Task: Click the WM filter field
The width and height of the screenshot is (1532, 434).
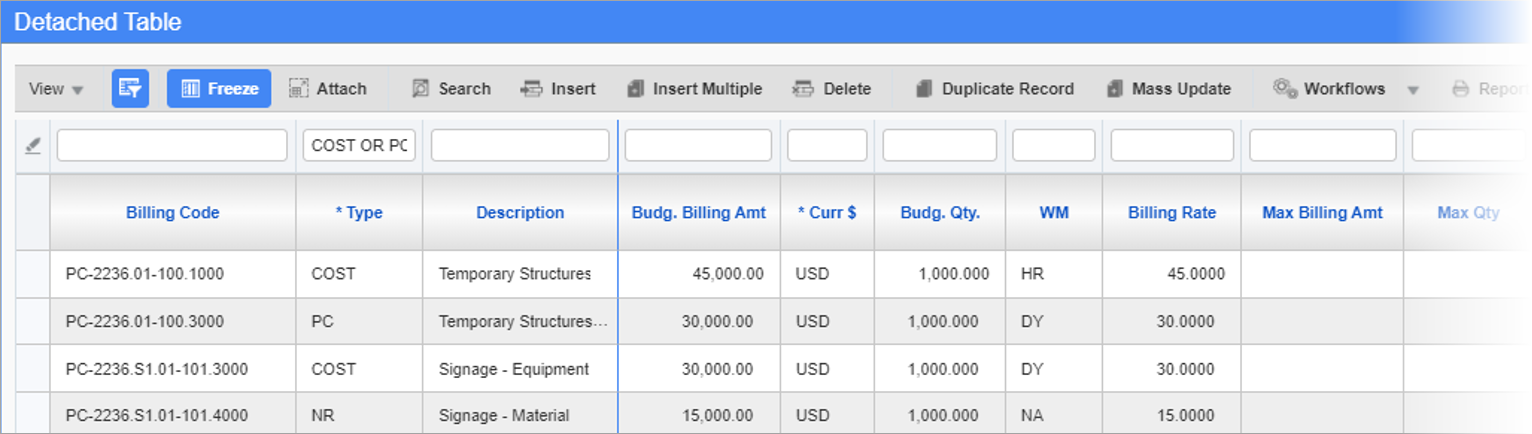Action: click(1054, 146)
